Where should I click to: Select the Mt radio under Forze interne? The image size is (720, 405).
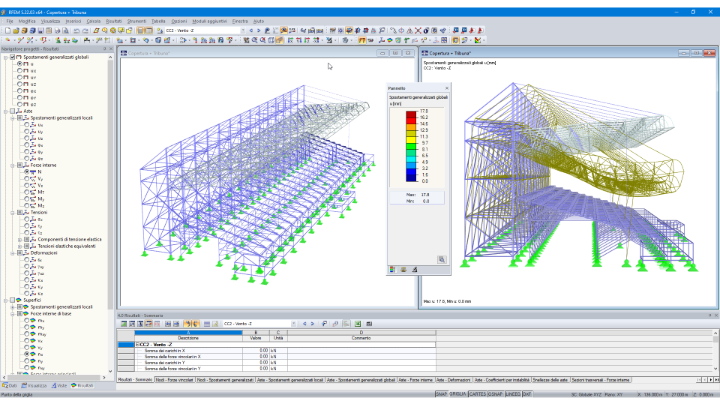(27, 192)
